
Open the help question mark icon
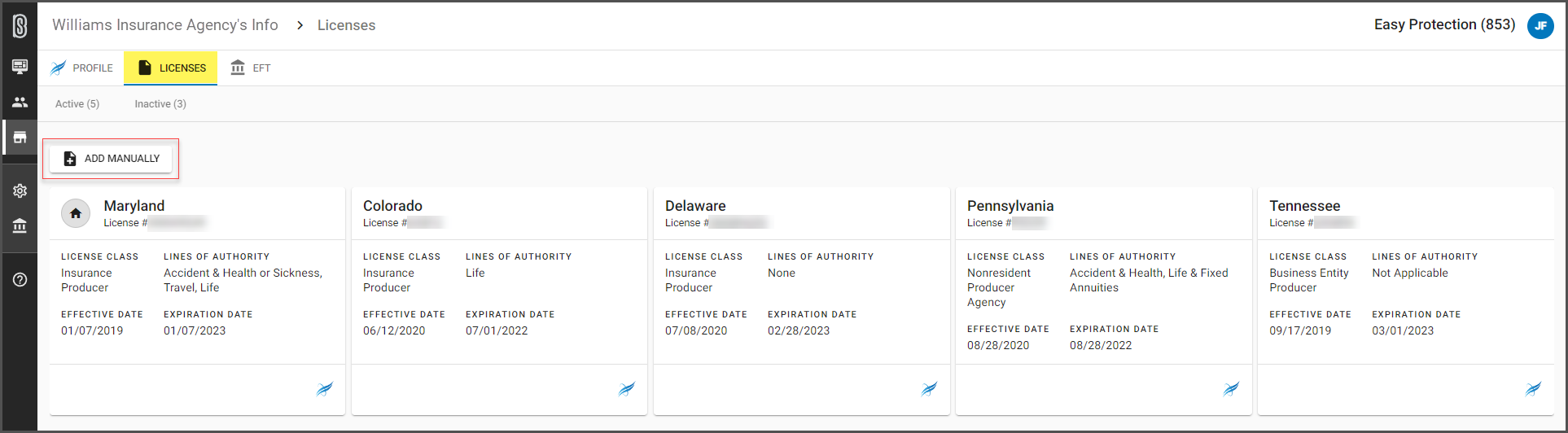point(20,280)
